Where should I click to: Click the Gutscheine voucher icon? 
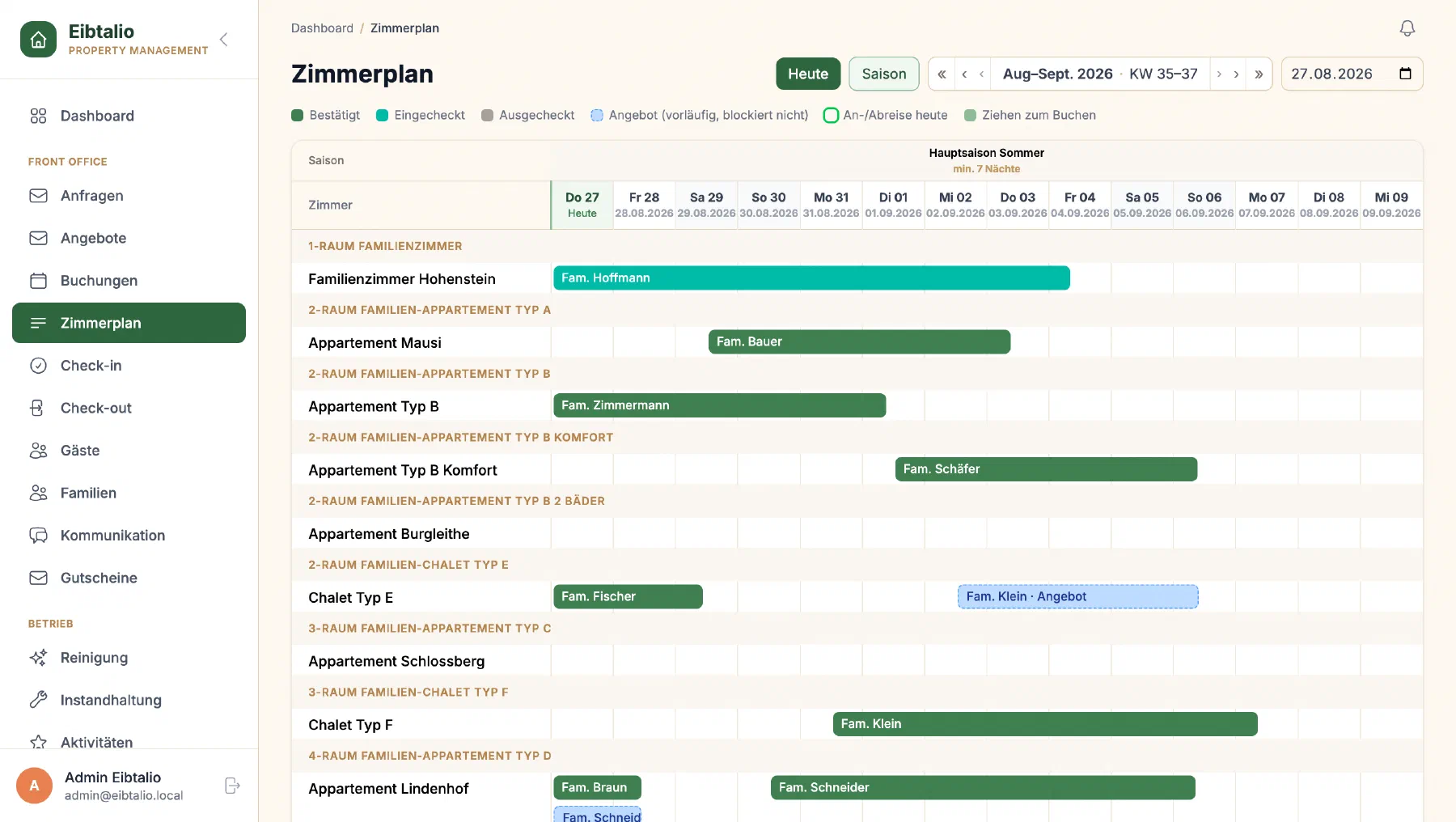(x=38, y=578)
